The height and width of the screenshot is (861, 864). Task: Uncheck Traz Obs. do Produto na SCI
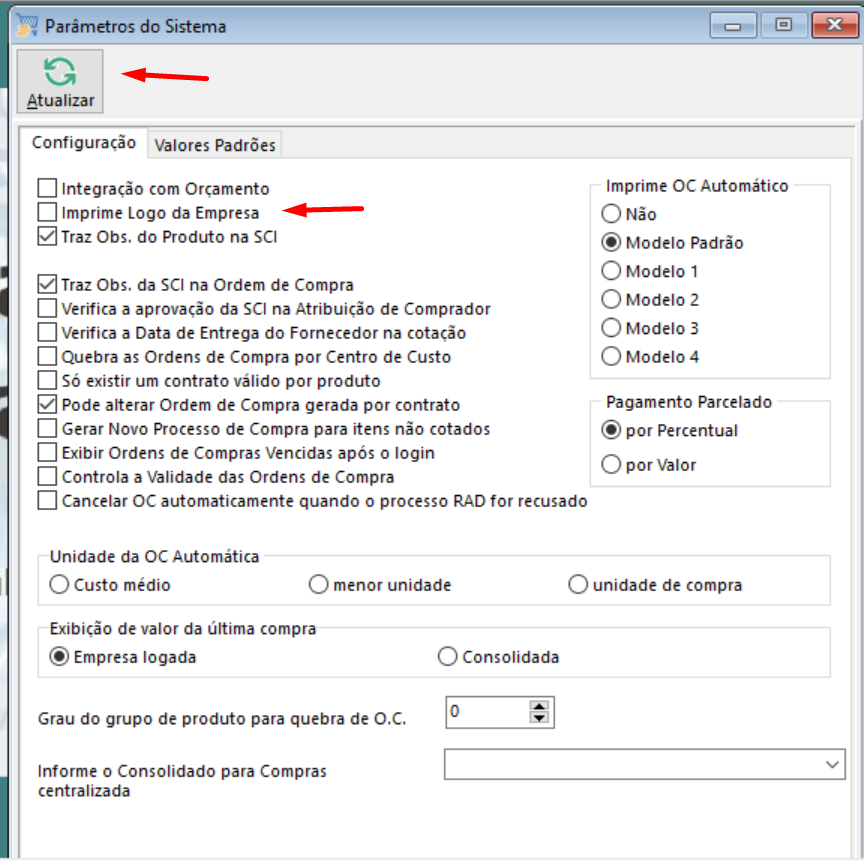(x=47, y=236)
